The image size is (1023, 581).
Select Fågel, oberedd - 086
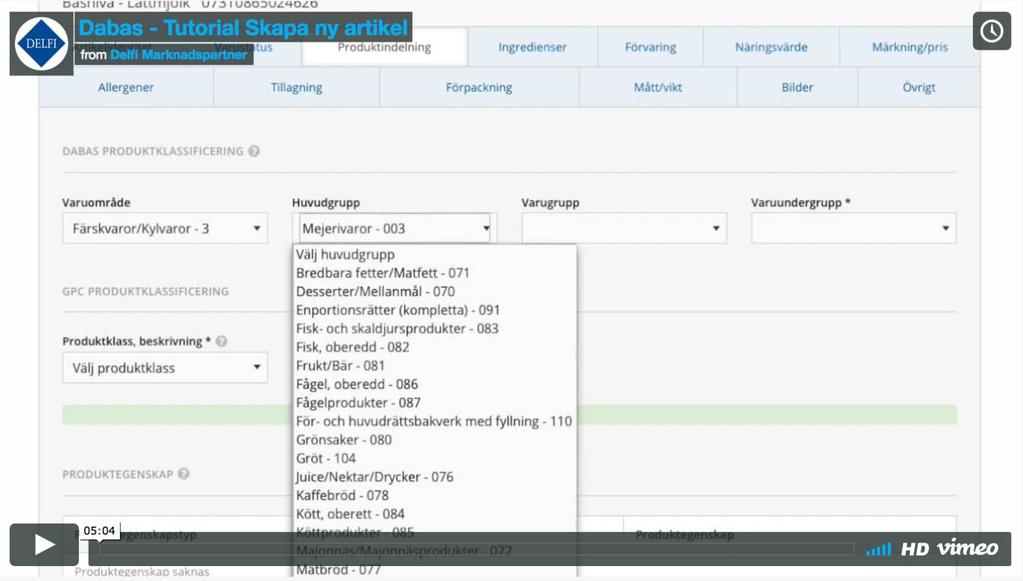click(x=435, y=384)
